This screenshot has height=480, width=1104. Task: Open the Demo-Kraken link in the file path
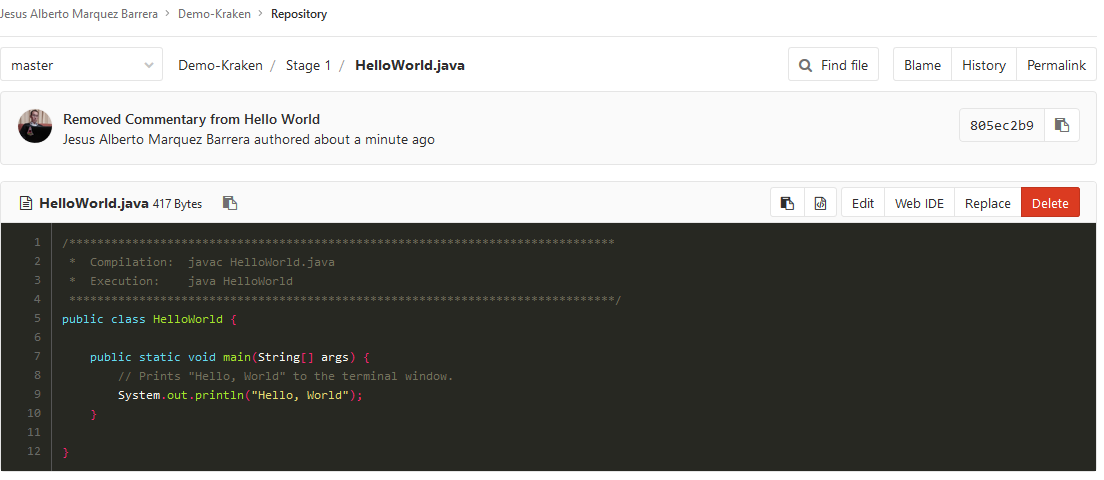coord(220,65)
